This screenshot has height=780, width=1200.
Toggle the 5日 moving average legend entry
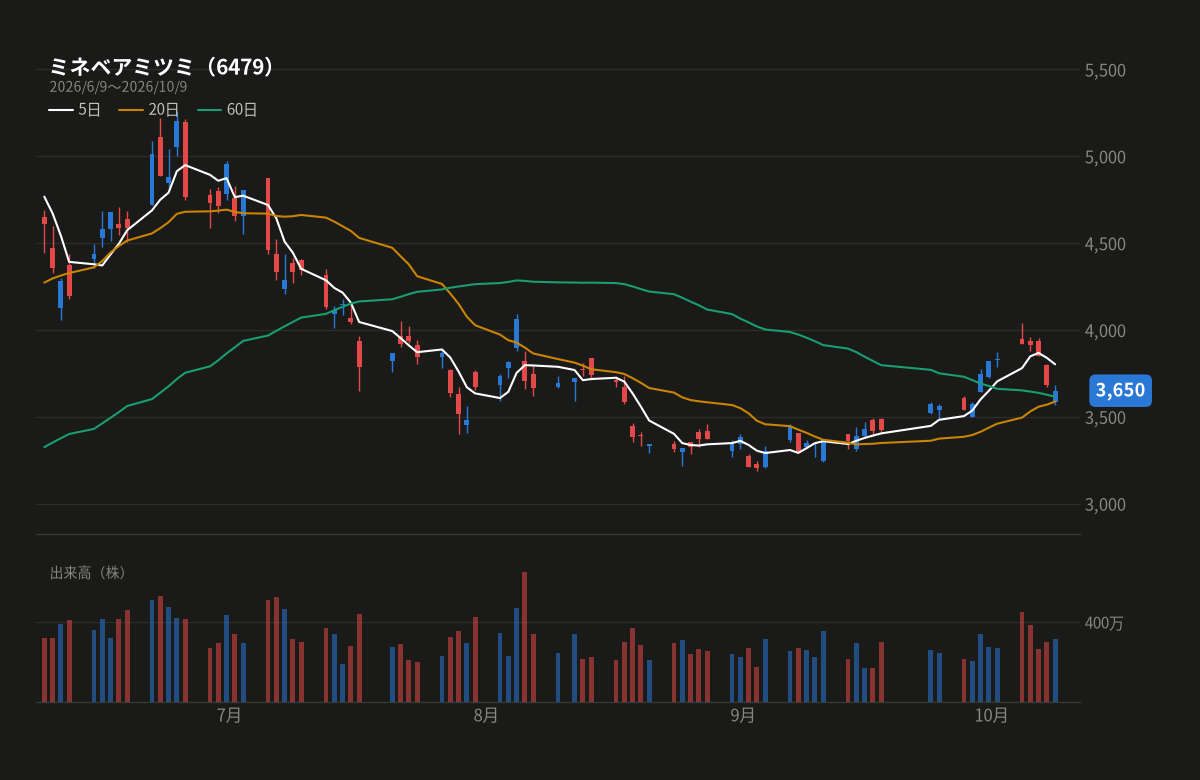(x=75, y=110)
